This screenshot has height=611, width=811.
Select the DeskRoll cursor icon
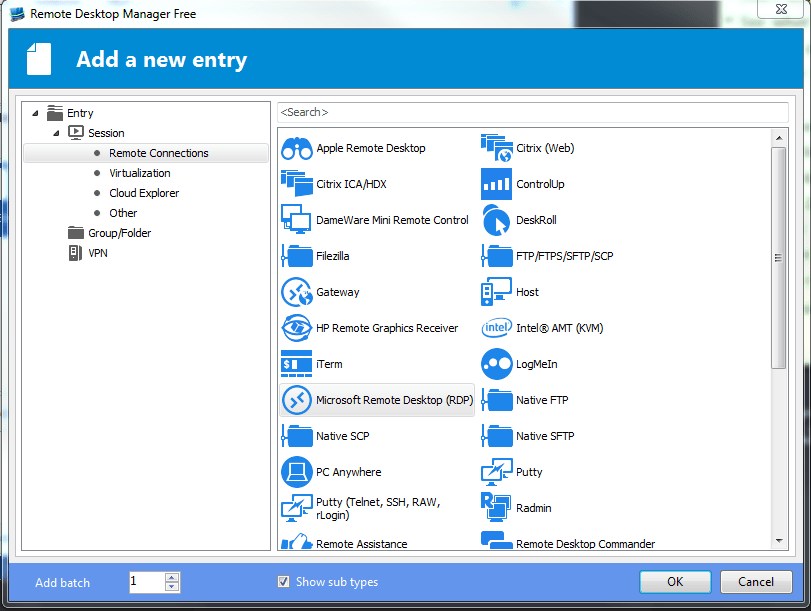coord(497,219)
